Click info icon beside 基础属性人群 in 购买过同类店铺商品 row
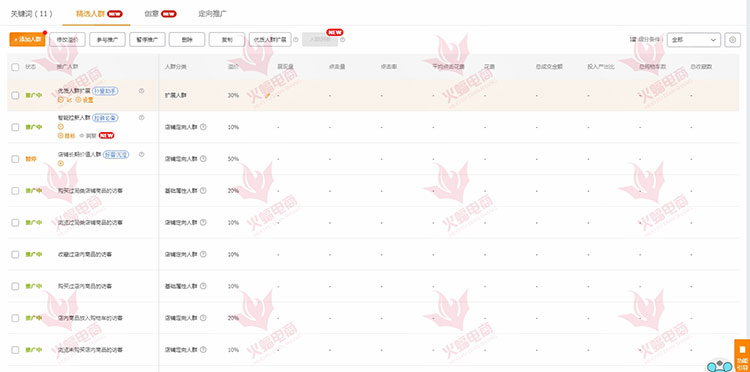This screenshot has height=372, width=750. click(203, 191)
